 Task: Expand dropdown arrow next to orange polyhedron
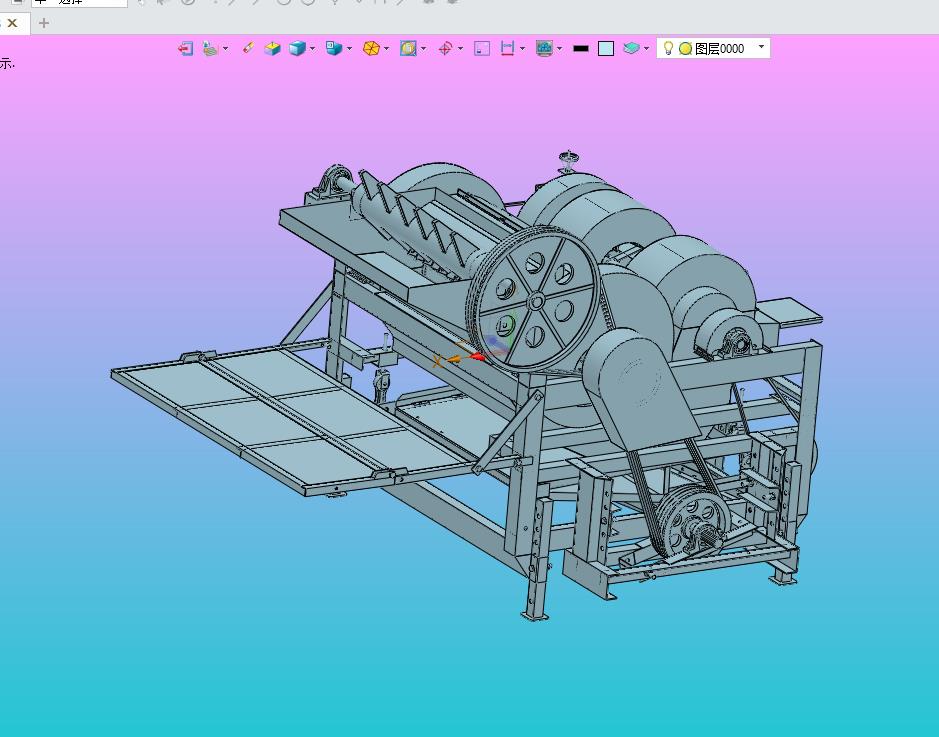386,48
